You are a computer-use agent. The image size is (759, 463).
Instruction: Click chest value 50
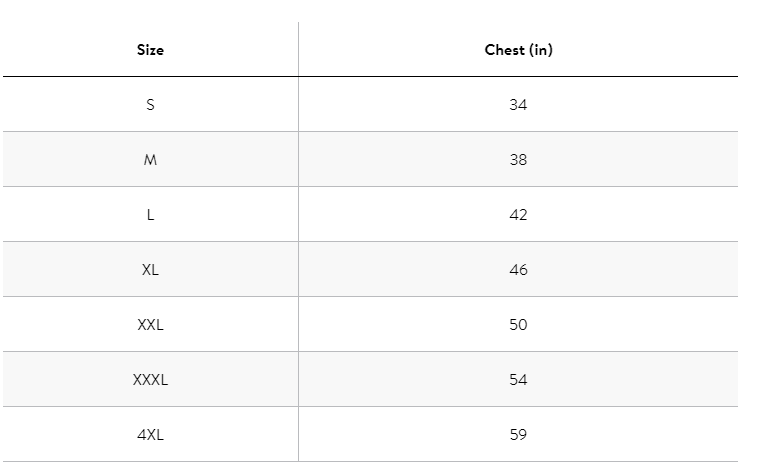(x=518, y=325)
